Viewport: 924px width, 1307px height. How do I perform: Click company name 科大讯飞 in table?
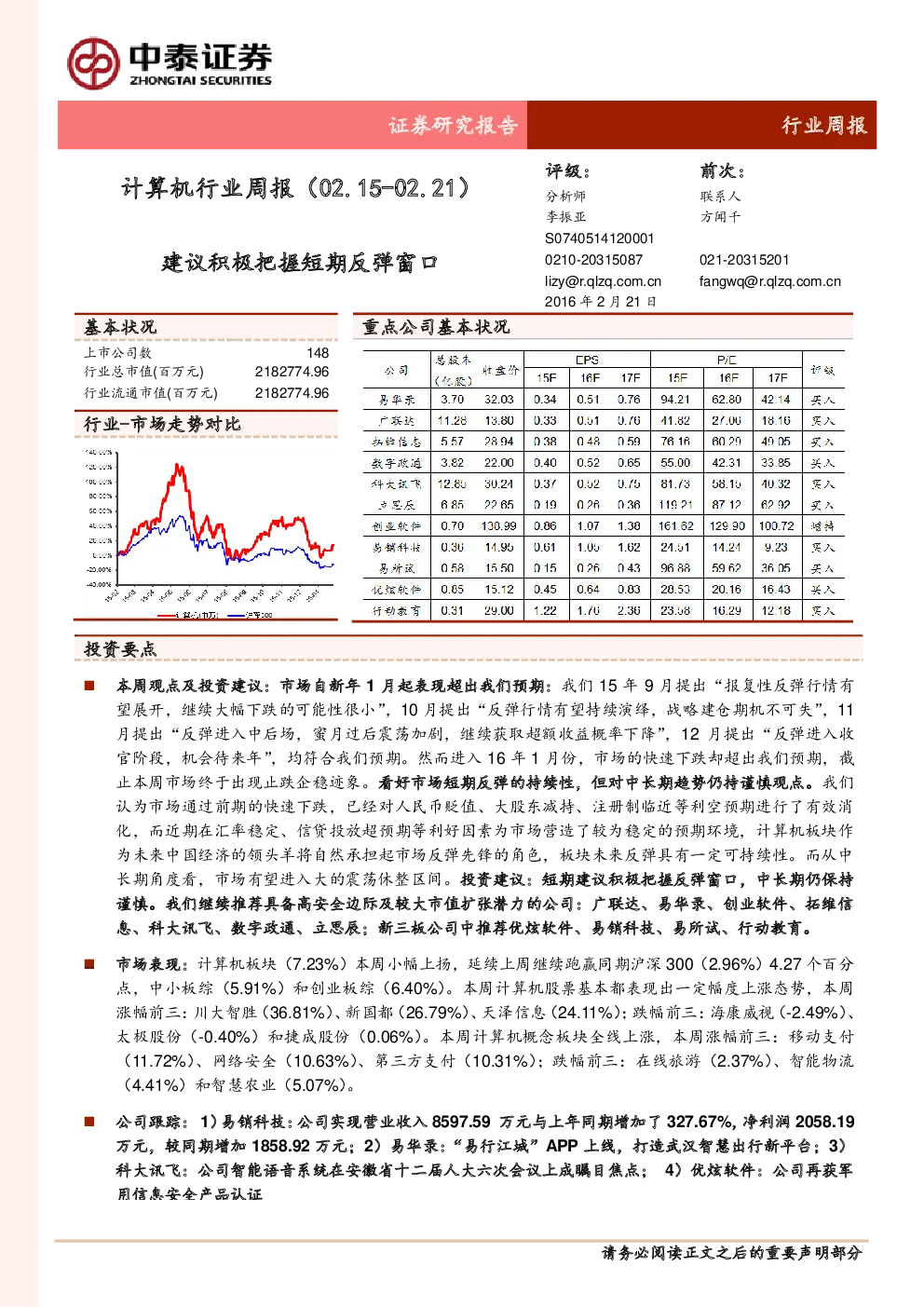(x=397, y=484)
